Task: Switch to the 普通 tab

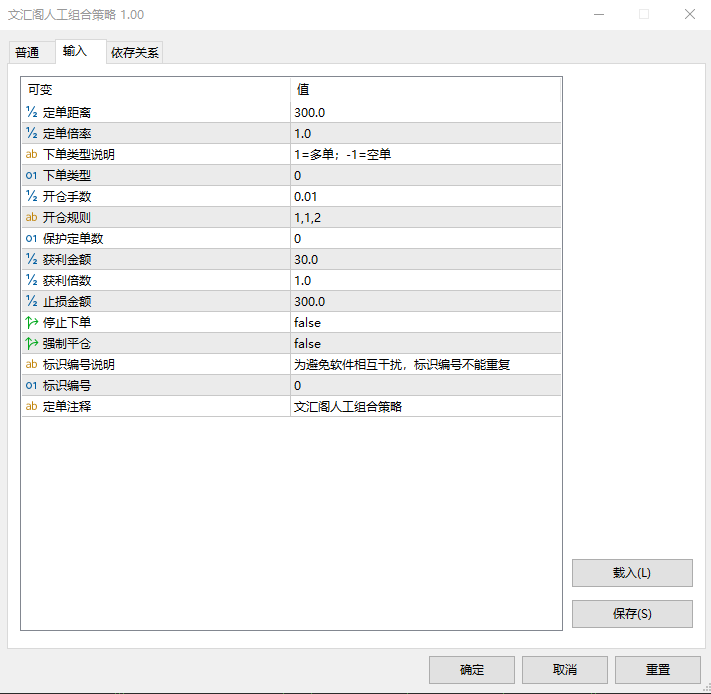Action: [x=28, y=53]
